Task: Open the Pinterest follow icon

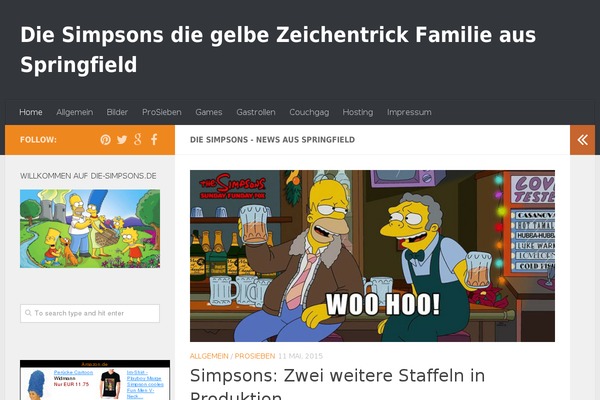Action: coord(106,140)
